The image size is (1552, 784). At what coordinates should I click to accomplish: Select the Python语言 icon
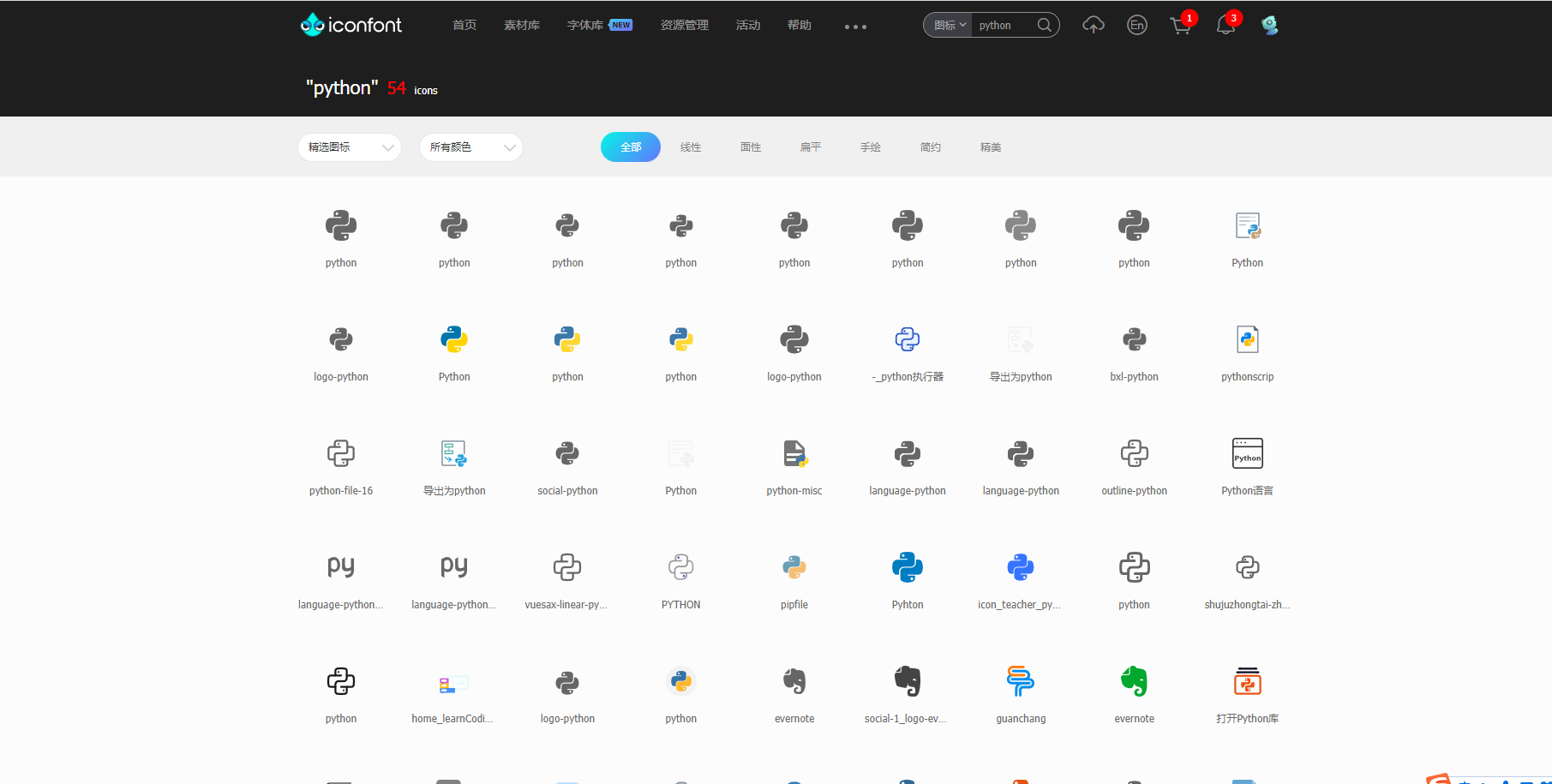[1248, 454]
